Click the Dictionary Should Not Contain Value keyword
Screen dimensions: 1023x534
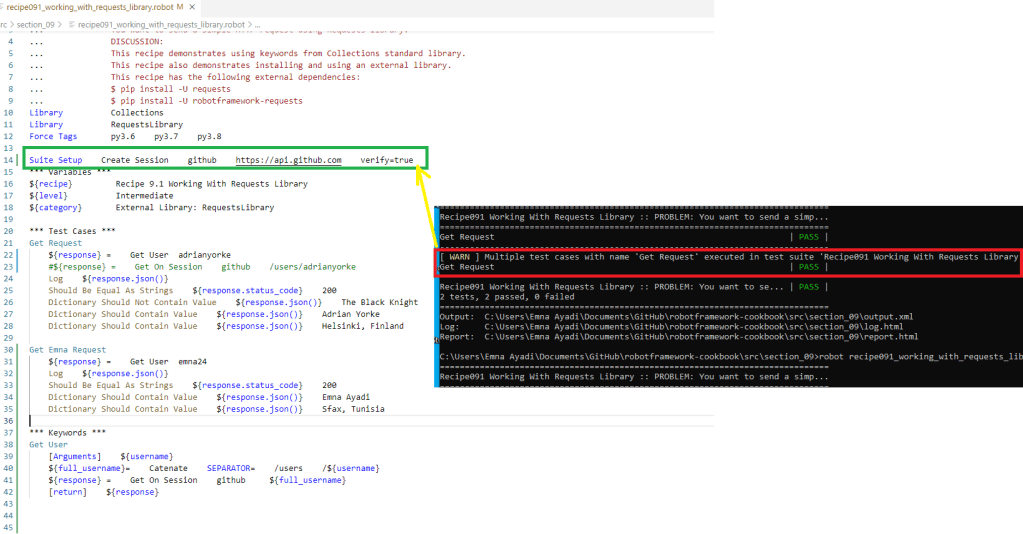[x=132, y=302]
